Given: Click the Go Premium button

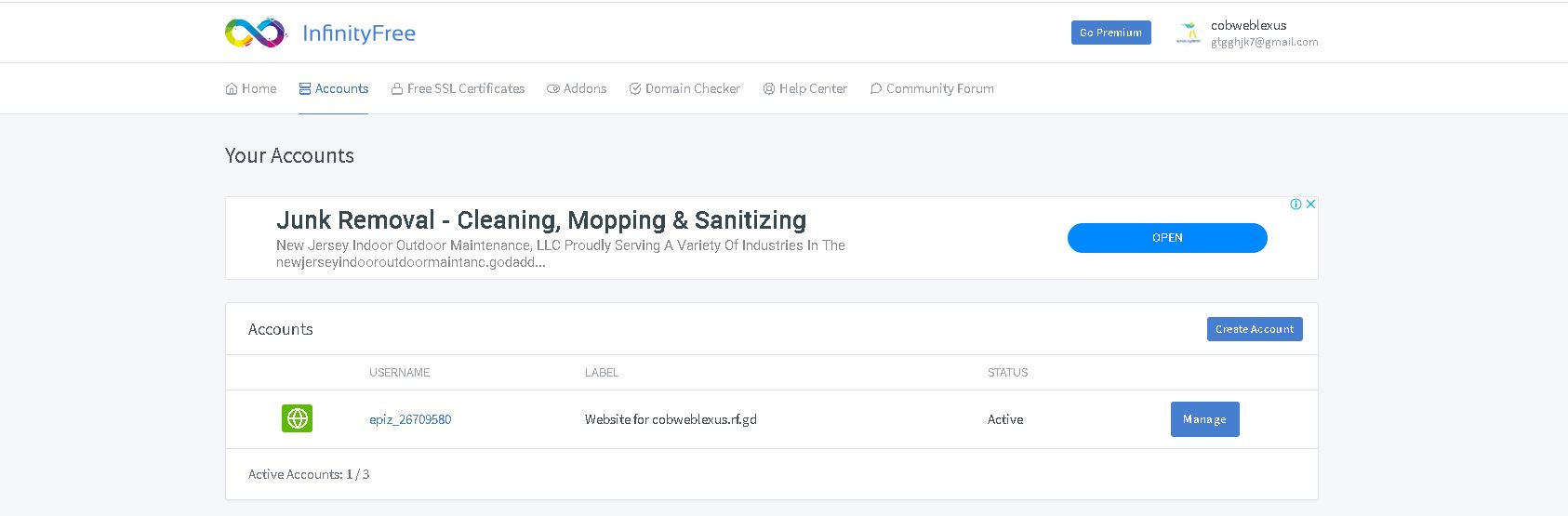Looking at the screenshot, I should click(x=1111, y=33).
